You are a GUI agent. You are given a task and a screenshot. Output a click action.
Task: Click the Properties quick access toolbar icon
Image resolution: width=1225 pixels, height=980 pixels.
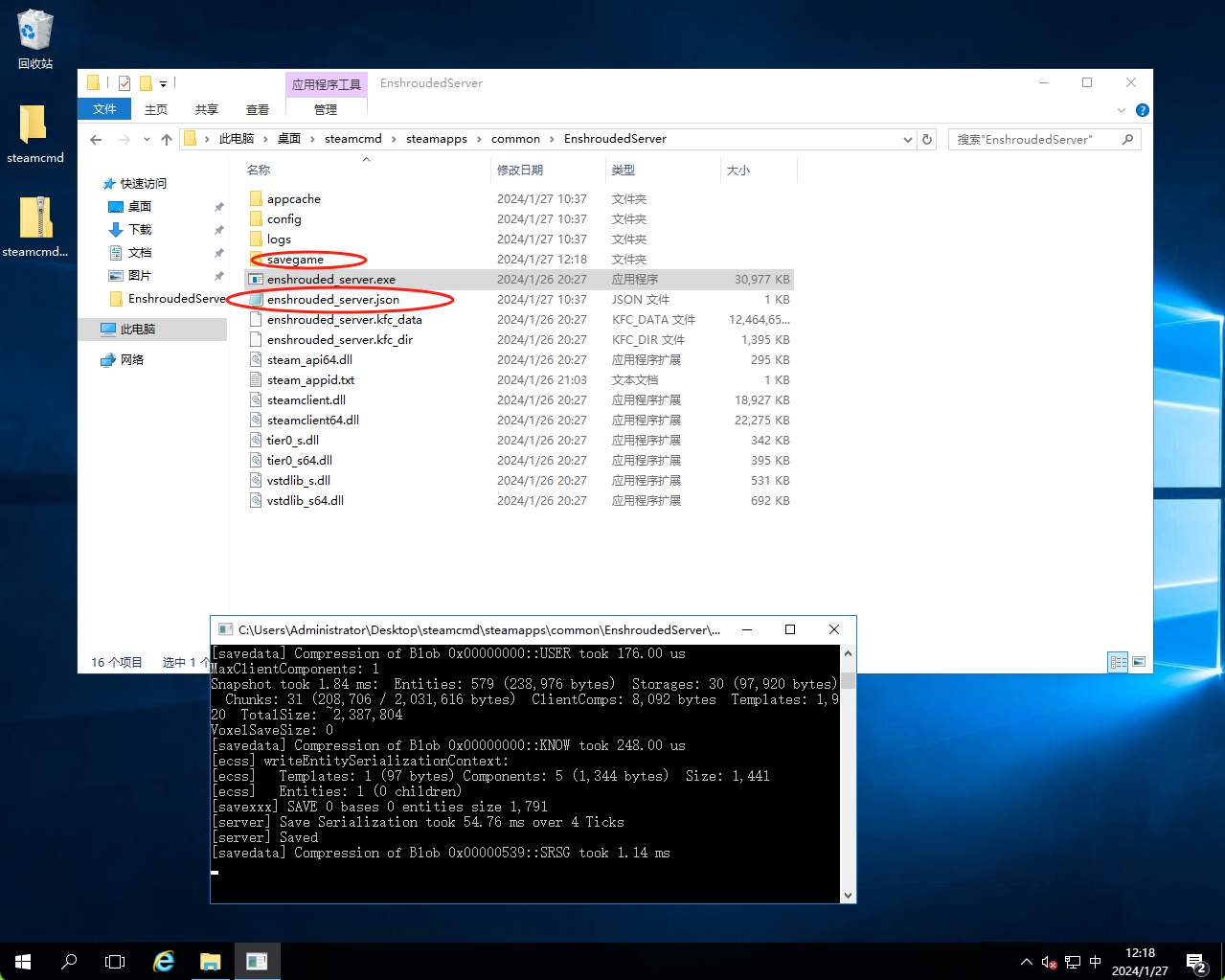125,83
